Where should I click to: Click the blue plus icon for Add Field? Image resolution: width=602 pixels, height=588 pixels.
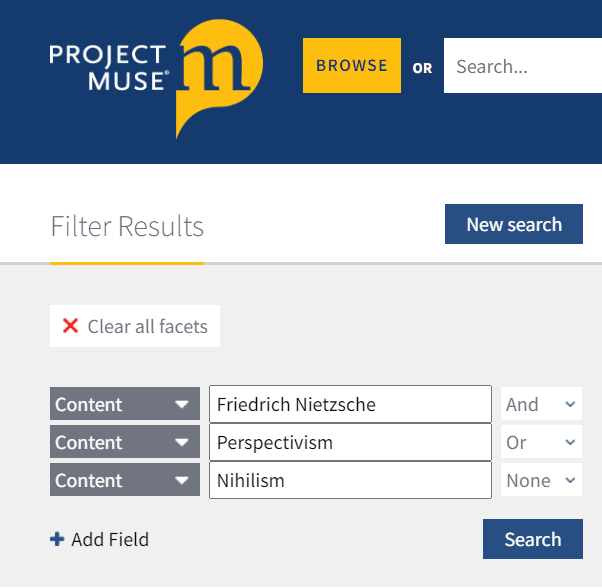(57, 539)
